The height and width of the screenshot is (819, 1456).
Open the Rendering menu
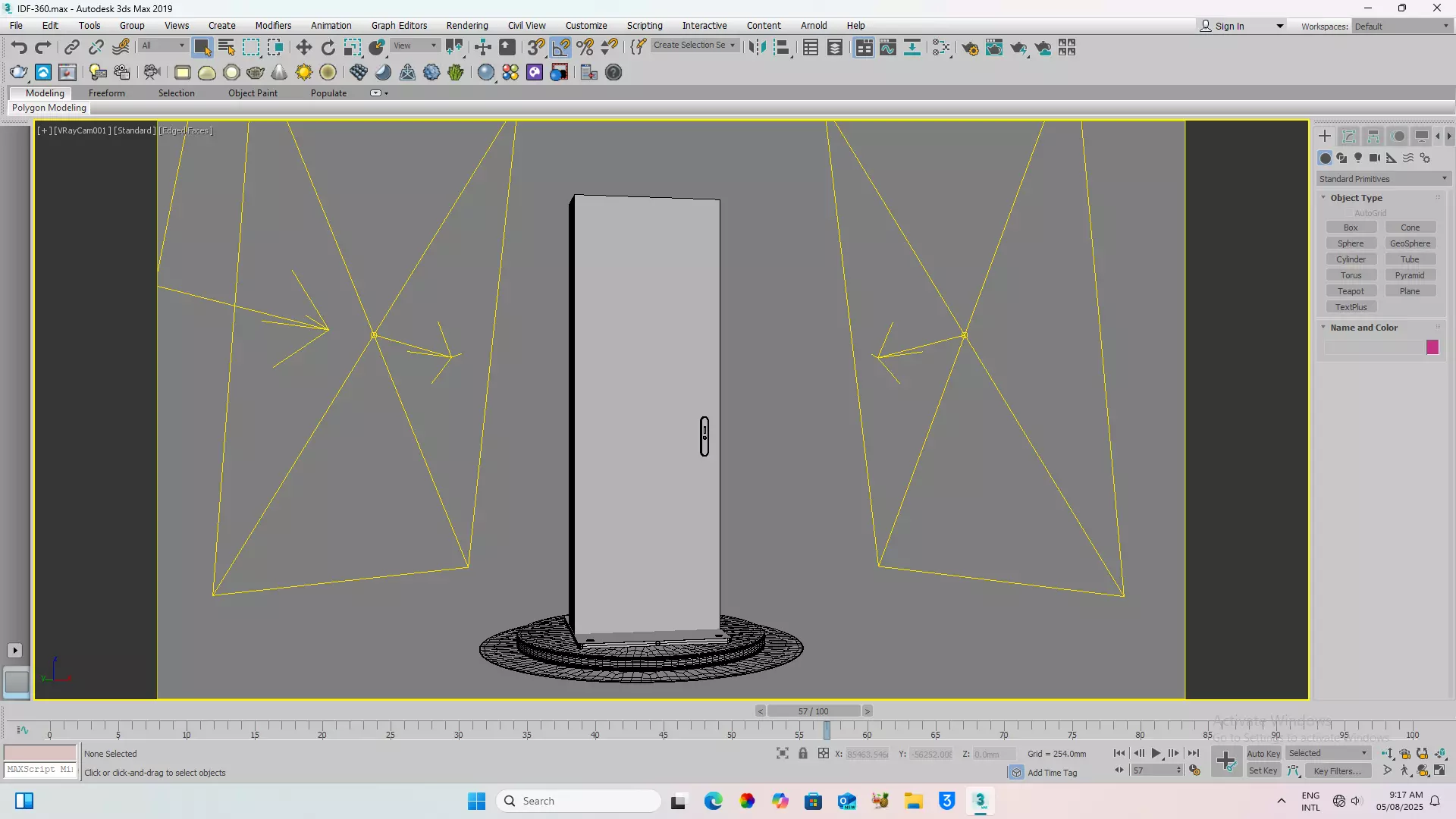(466, 25)
